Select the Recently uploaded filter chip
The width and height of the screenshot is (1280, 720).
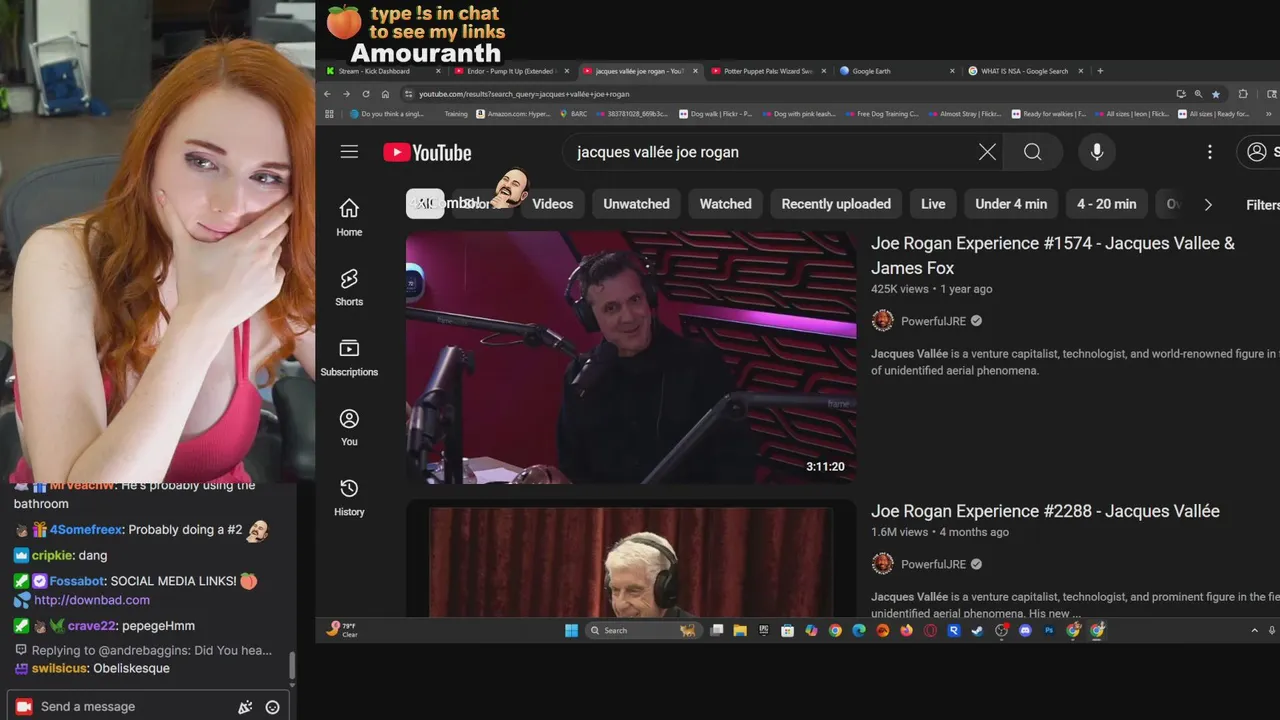click(836, 204)
